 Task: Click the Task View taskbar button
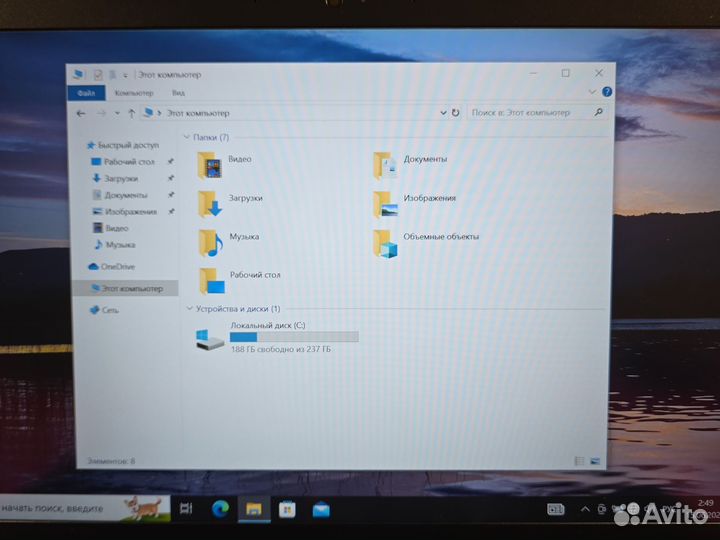tap(186, 509)
